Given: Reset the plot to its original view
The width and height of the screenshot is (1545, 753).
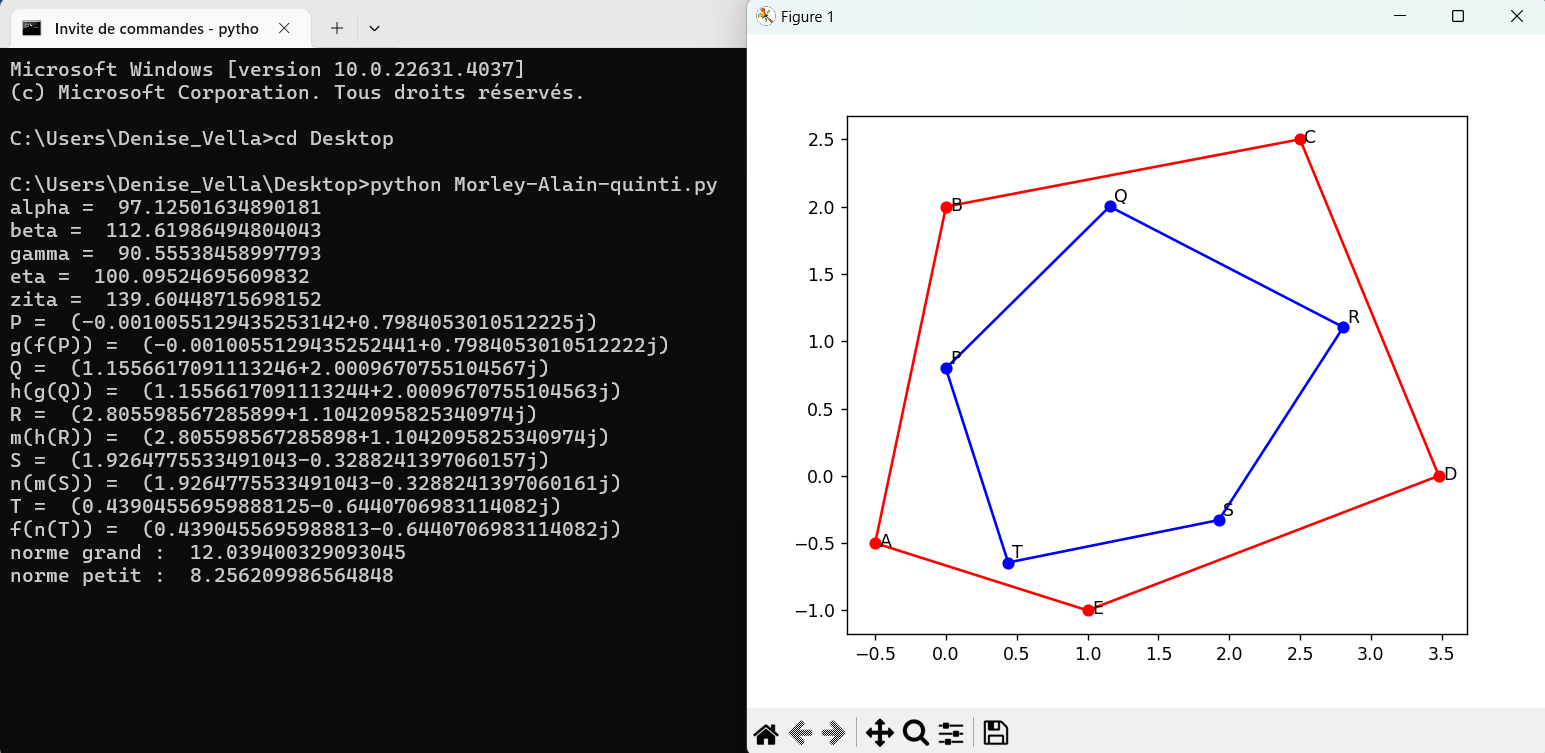Looking at the screenshot, I should tap(766, 734).
